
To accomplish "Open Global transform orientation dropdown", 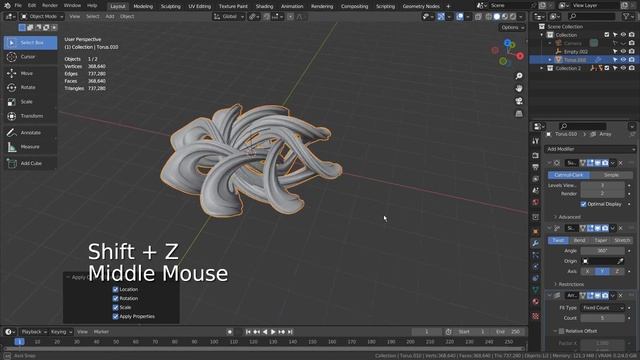I will (x=229, y=17).
